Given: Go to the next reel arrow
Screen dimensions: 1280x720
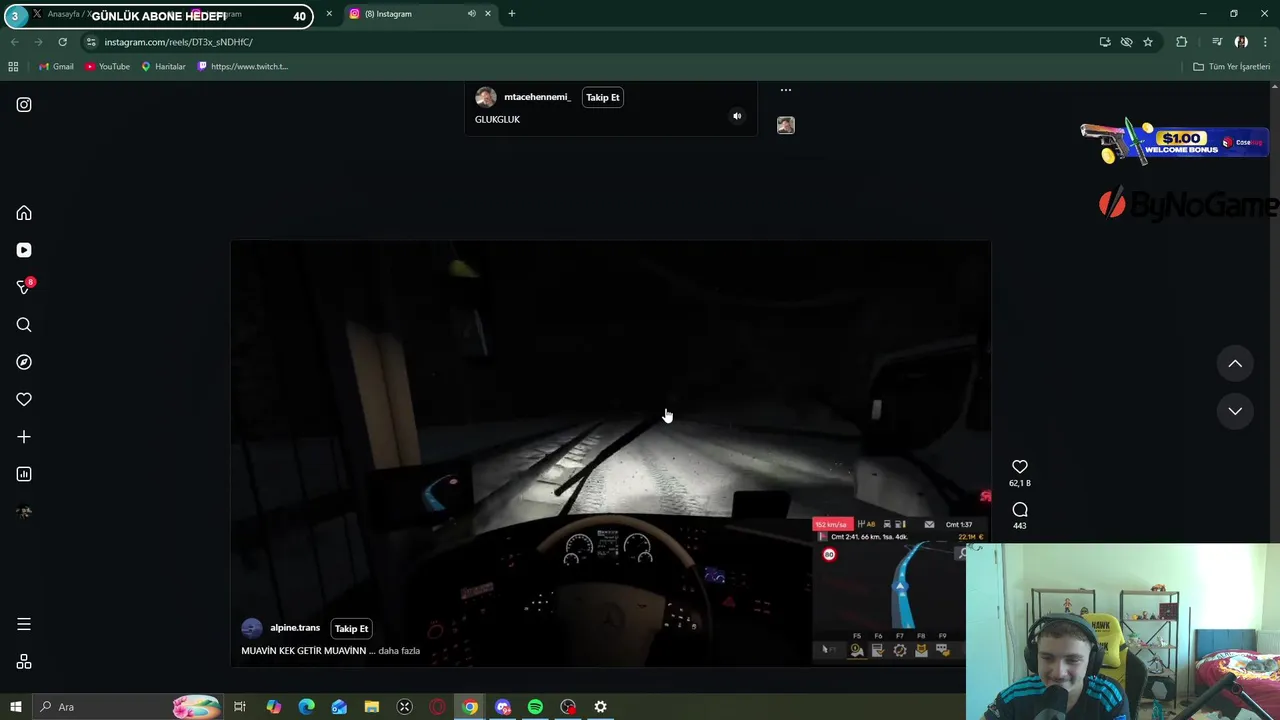Looking at the screenshot, I should (x=1235, y=411).
